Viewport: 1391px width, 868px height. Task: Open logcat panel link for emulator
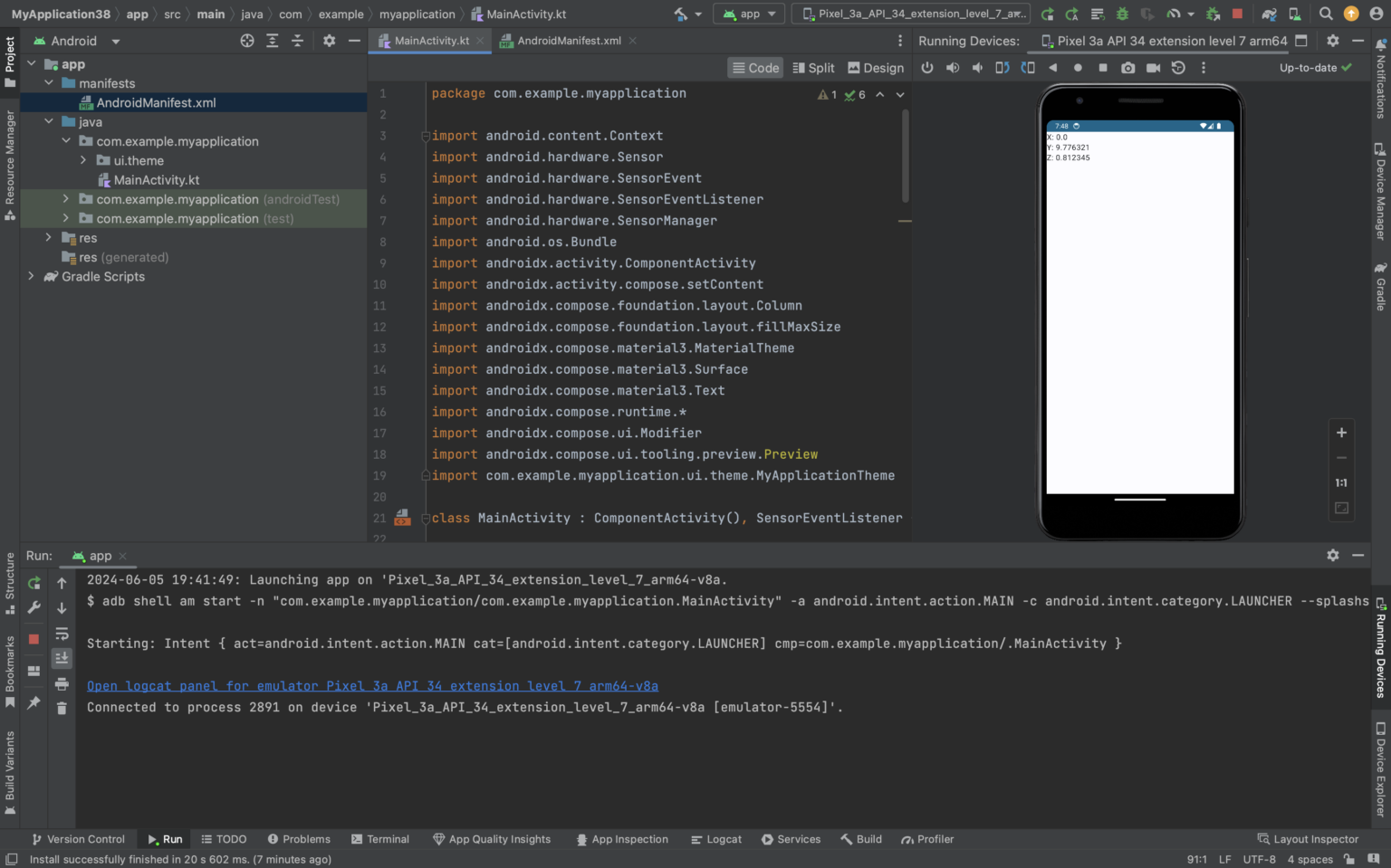[372, 686]
